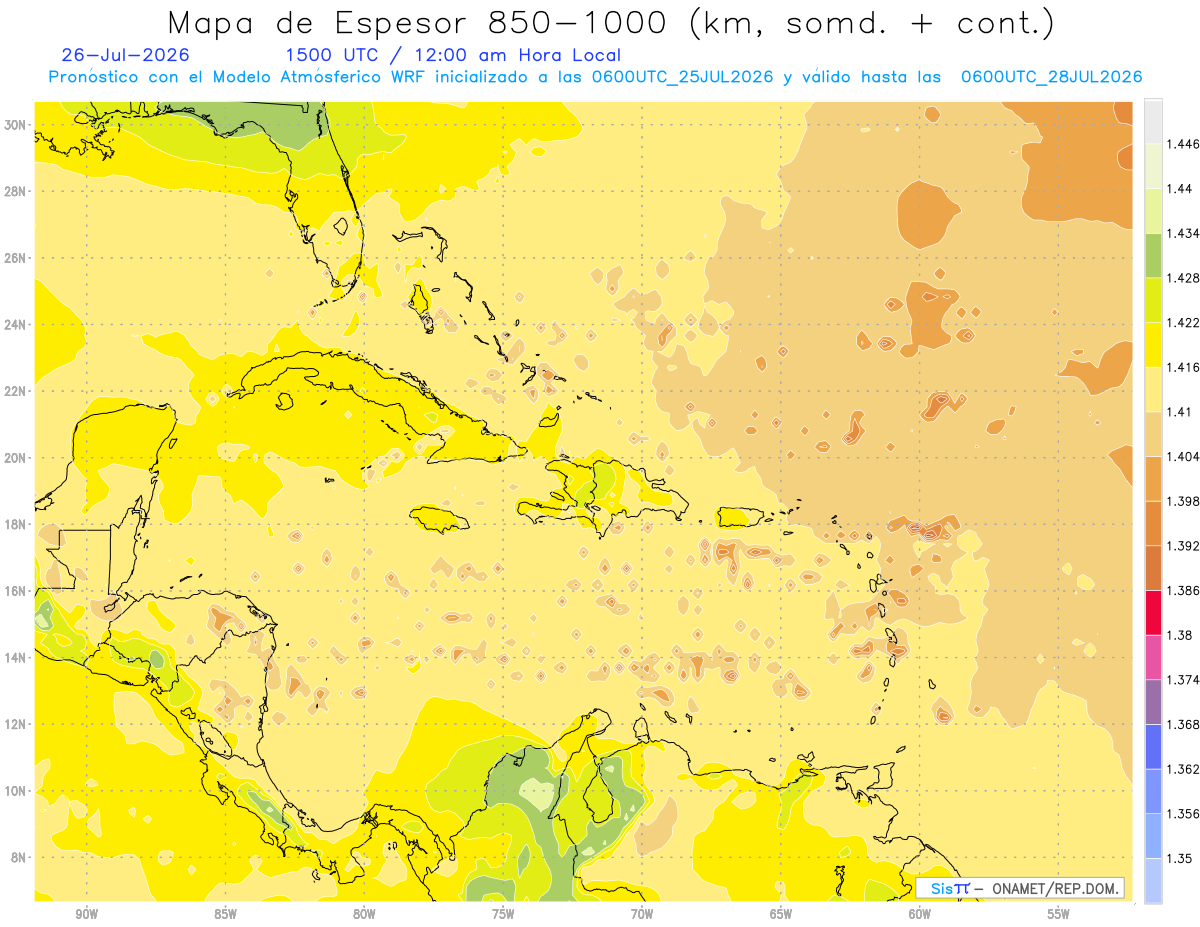1200x927 pixels.
Task: Click the legend value '1.44'
Action: (1179, 189)
